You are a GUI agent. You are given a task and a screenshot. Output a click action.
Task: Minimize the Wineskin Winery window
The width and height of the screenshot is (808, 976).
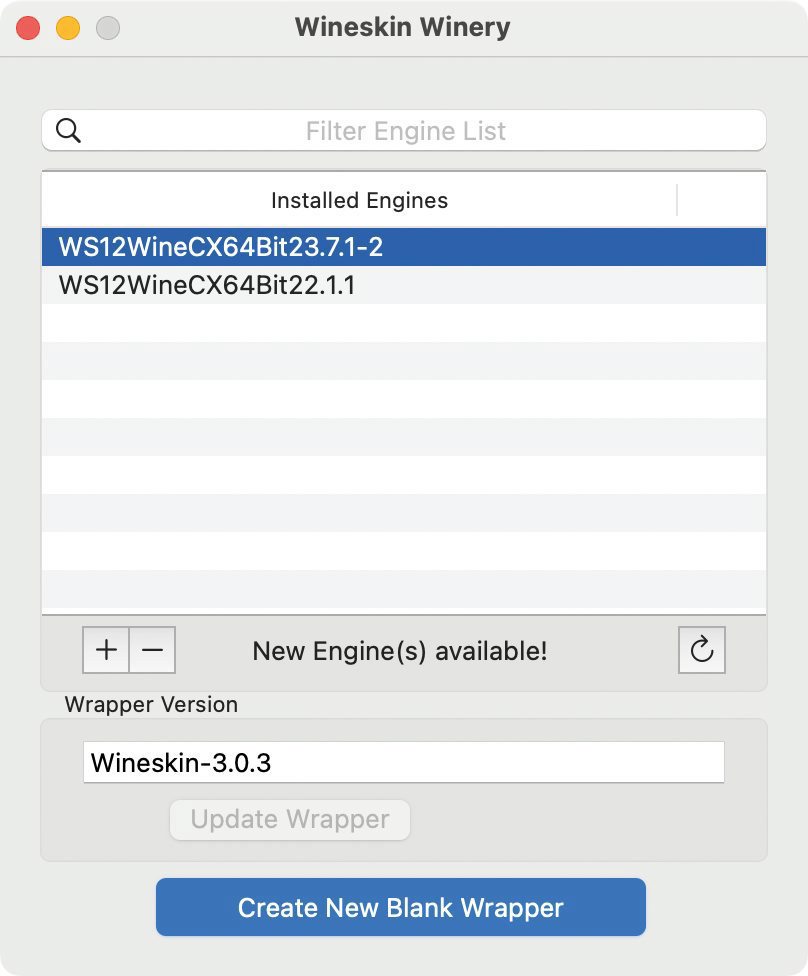[68, 28]
